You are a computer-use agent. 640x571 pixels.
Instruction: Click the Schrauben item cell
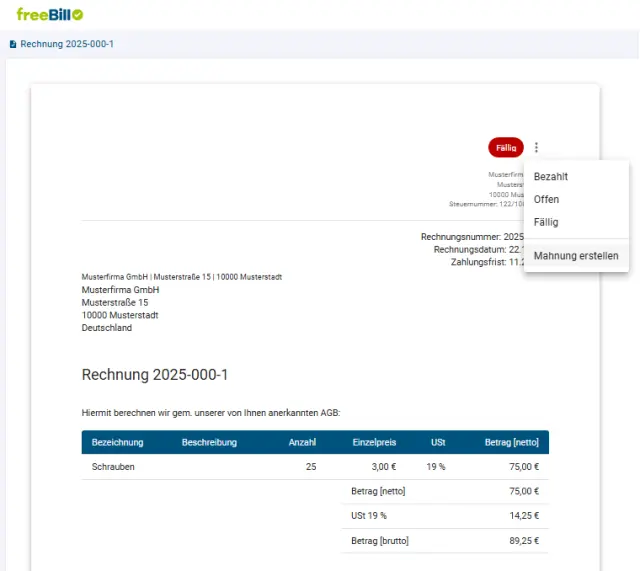[113, 467]
